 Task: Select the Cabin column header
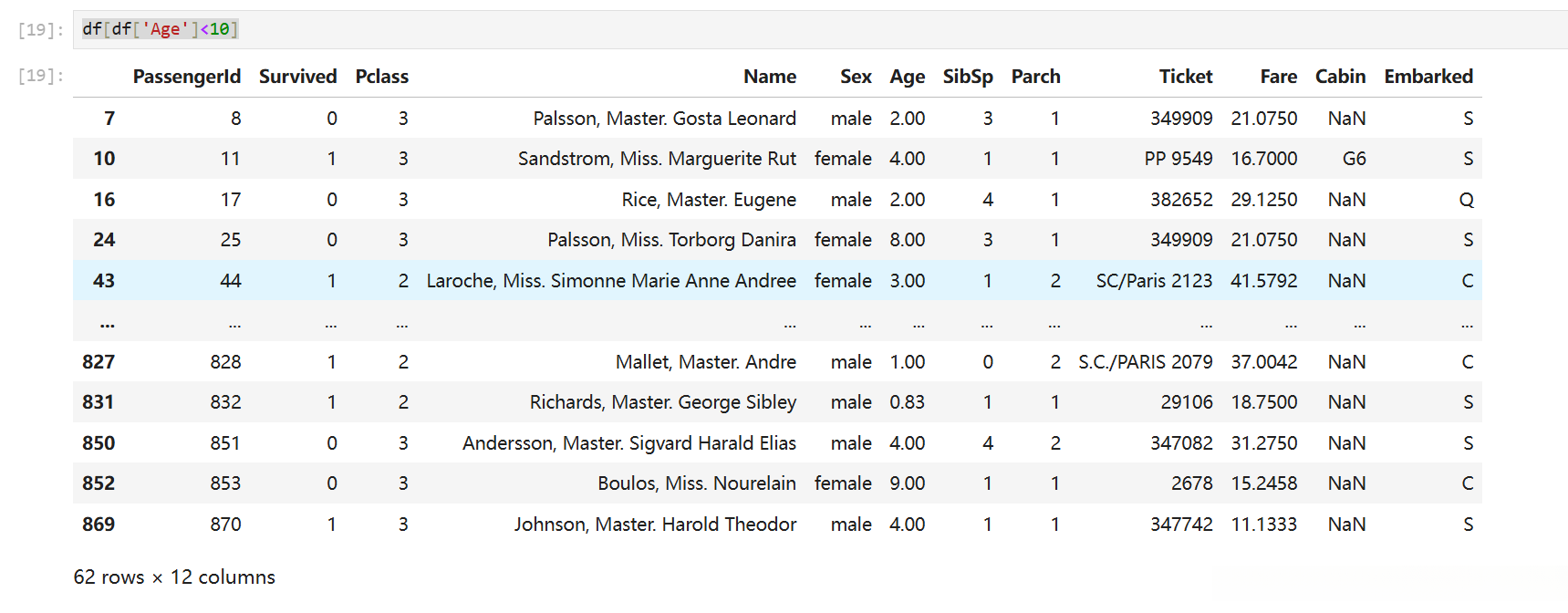(x=1340, y=77)
